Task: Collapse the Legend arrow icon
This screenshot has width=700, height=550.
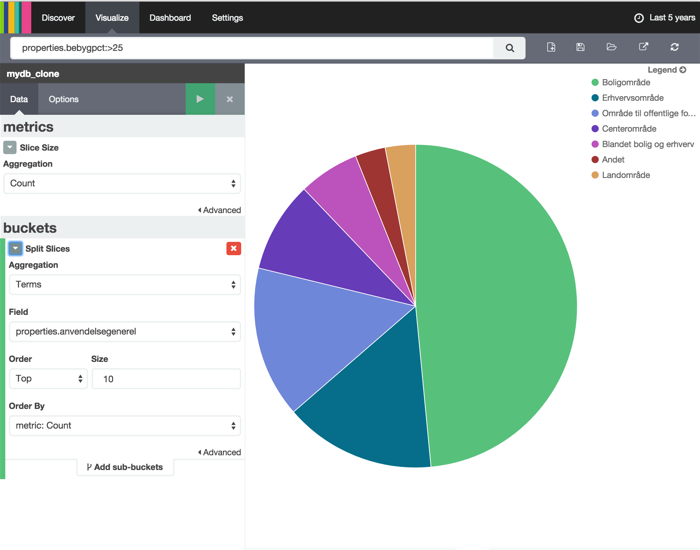Action: (683, 70)
